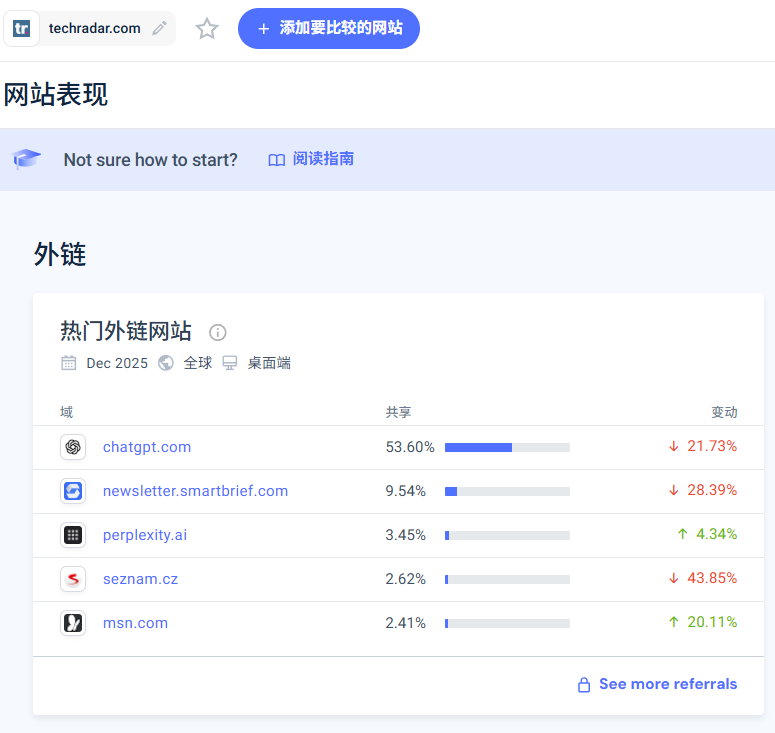Click the perplexity.ai share bar
The height and width of the screenshot is (733, 775).
507,535
